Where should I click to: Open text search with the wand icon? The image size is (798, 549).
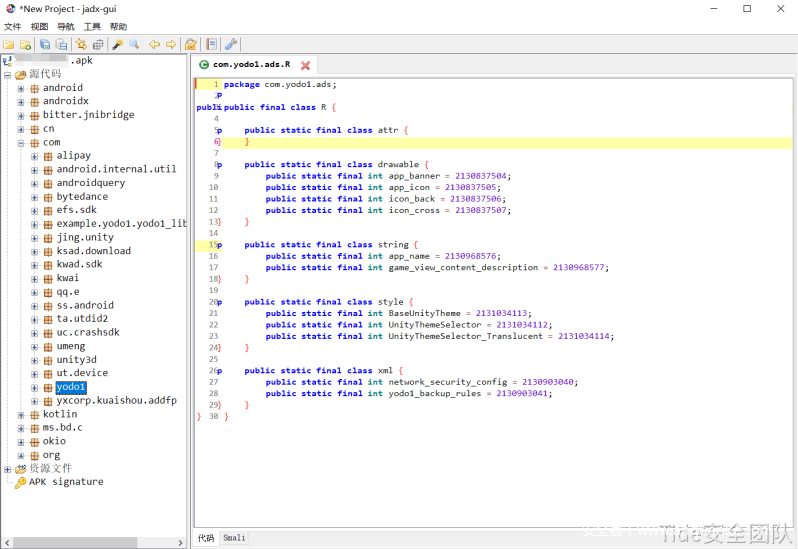pos(117,44)
